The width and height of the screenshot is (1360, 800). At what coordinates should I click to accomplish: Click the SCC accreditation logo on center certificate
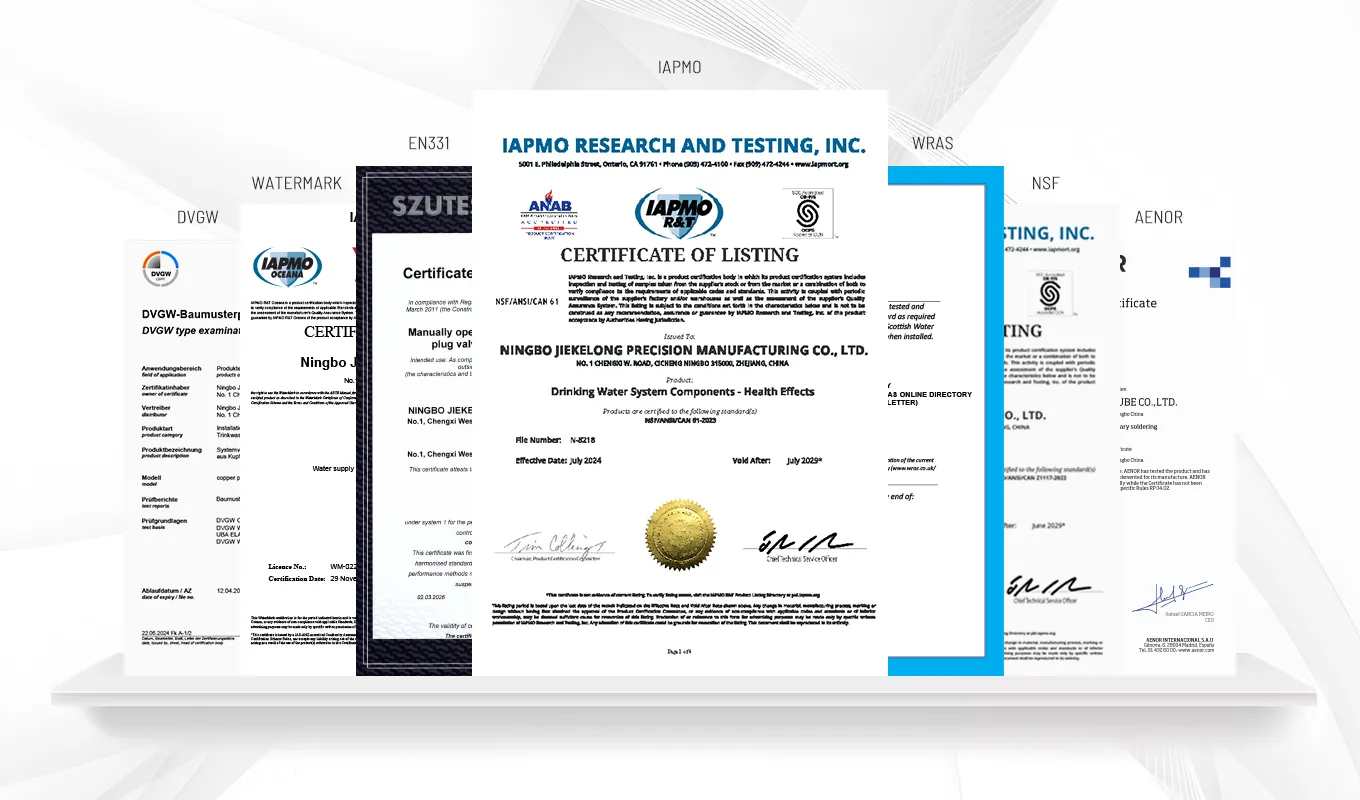(x=808, y=212)
